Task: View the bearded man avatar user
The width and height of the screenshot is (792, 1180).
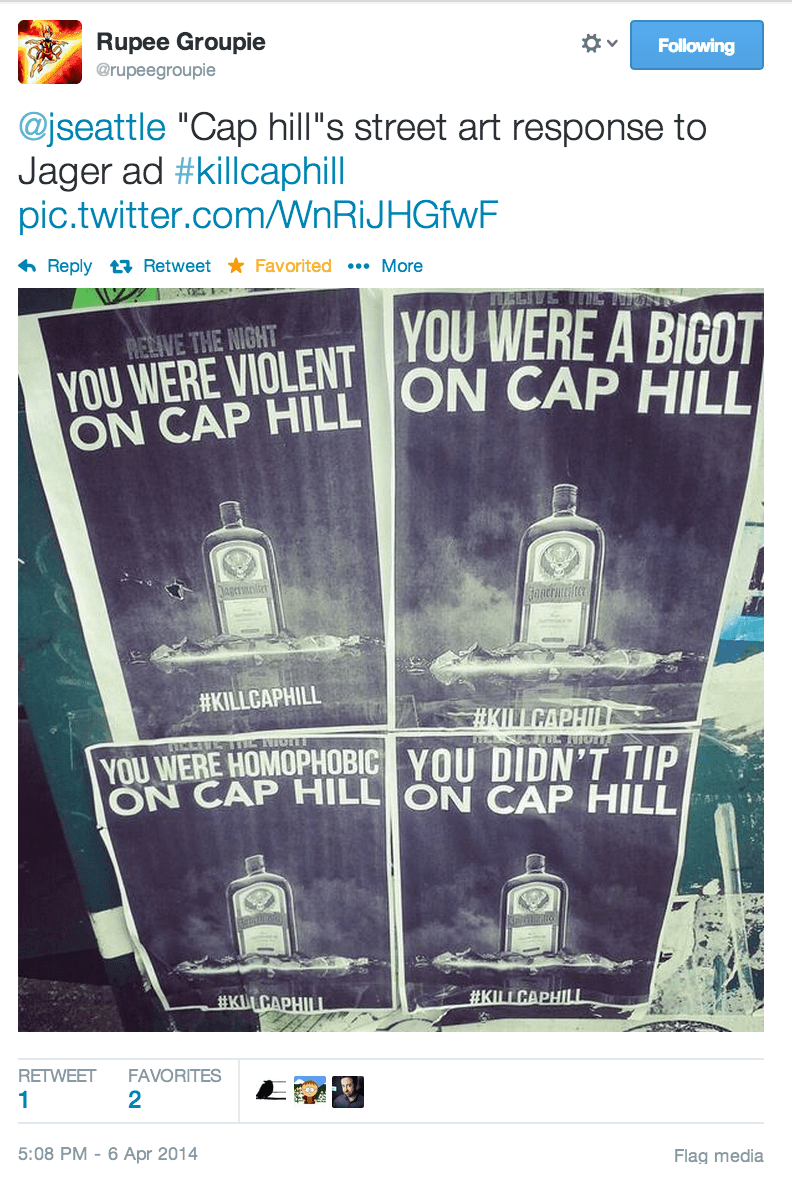Action: coord(348,1091)
